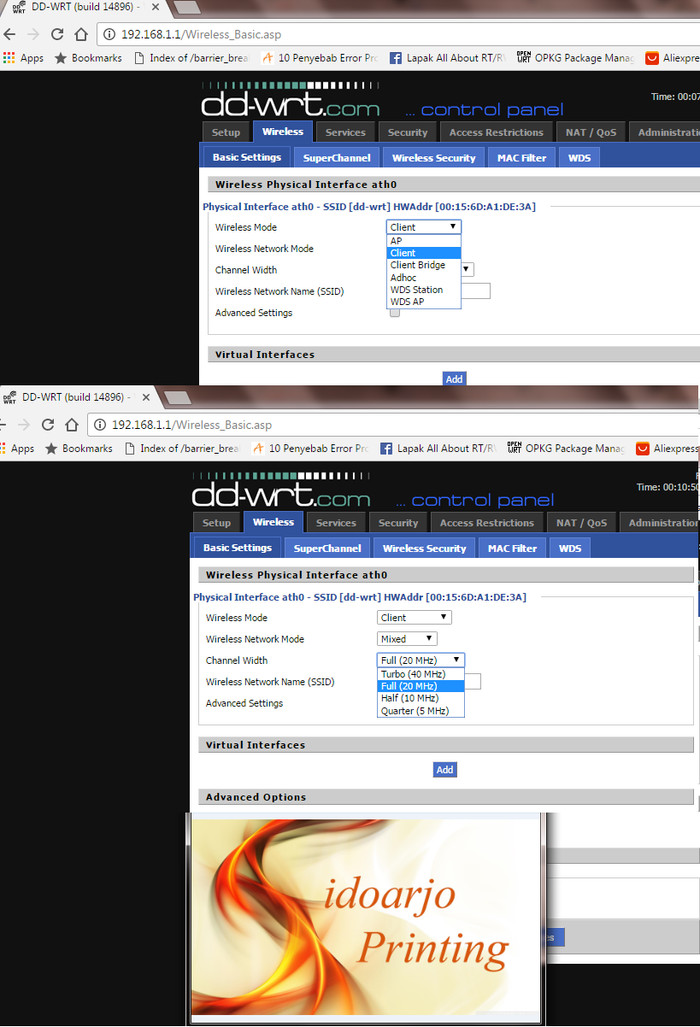Click reload icon in lower browser window
This screenshot has height=1027, width=700.
point(48,424)
